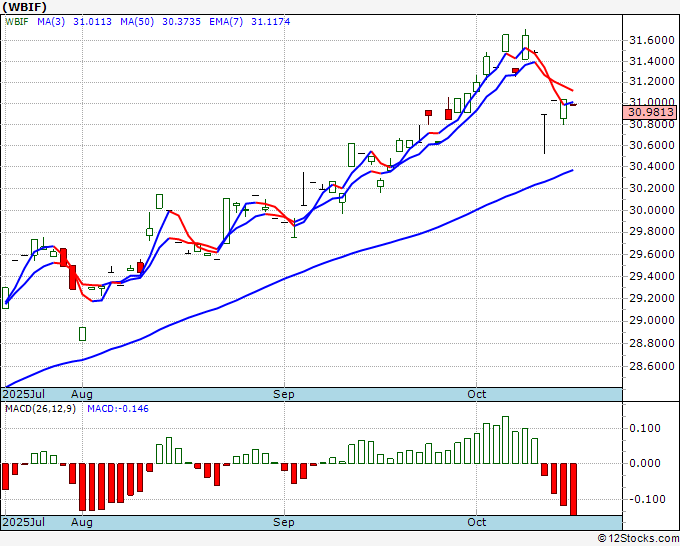This screenshot has height=546, width=680.
Task: Click the 2025Jul label on MACD axis
Action: tap(23, 522)
